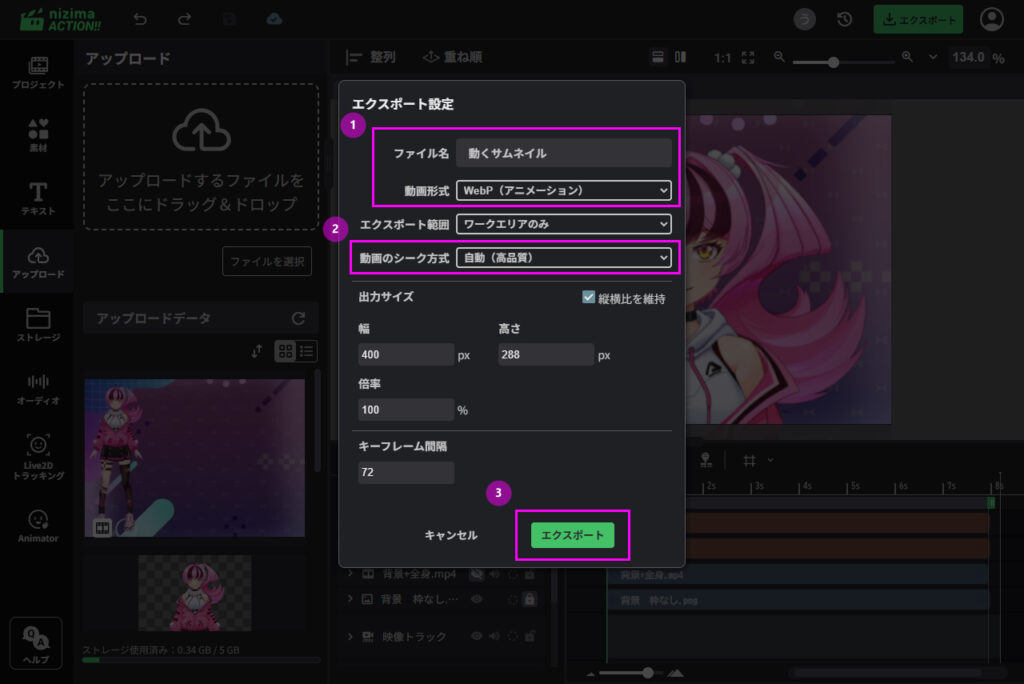
Task: Click the ファイル名 input field
Action: pos(563,153)
